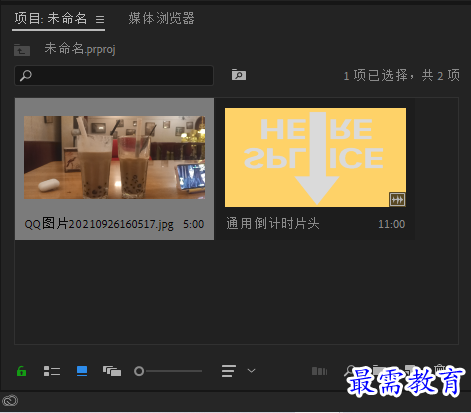
Task: Create a search bin from query icon
Action: point(239,75)
